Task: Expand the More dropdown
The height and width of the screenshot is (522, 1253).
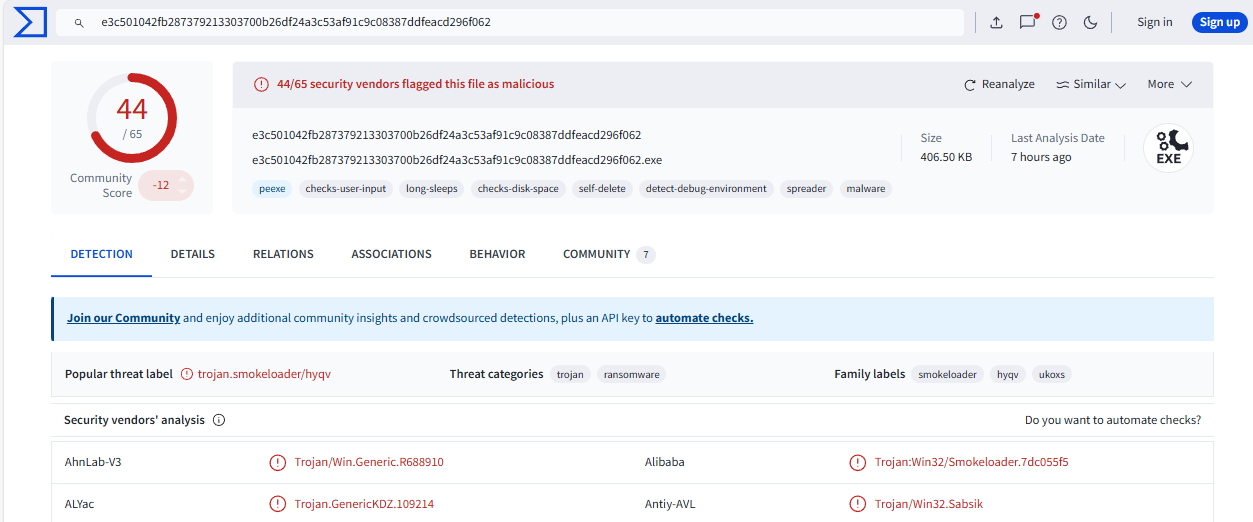Action: click(x=1169, y=84)
